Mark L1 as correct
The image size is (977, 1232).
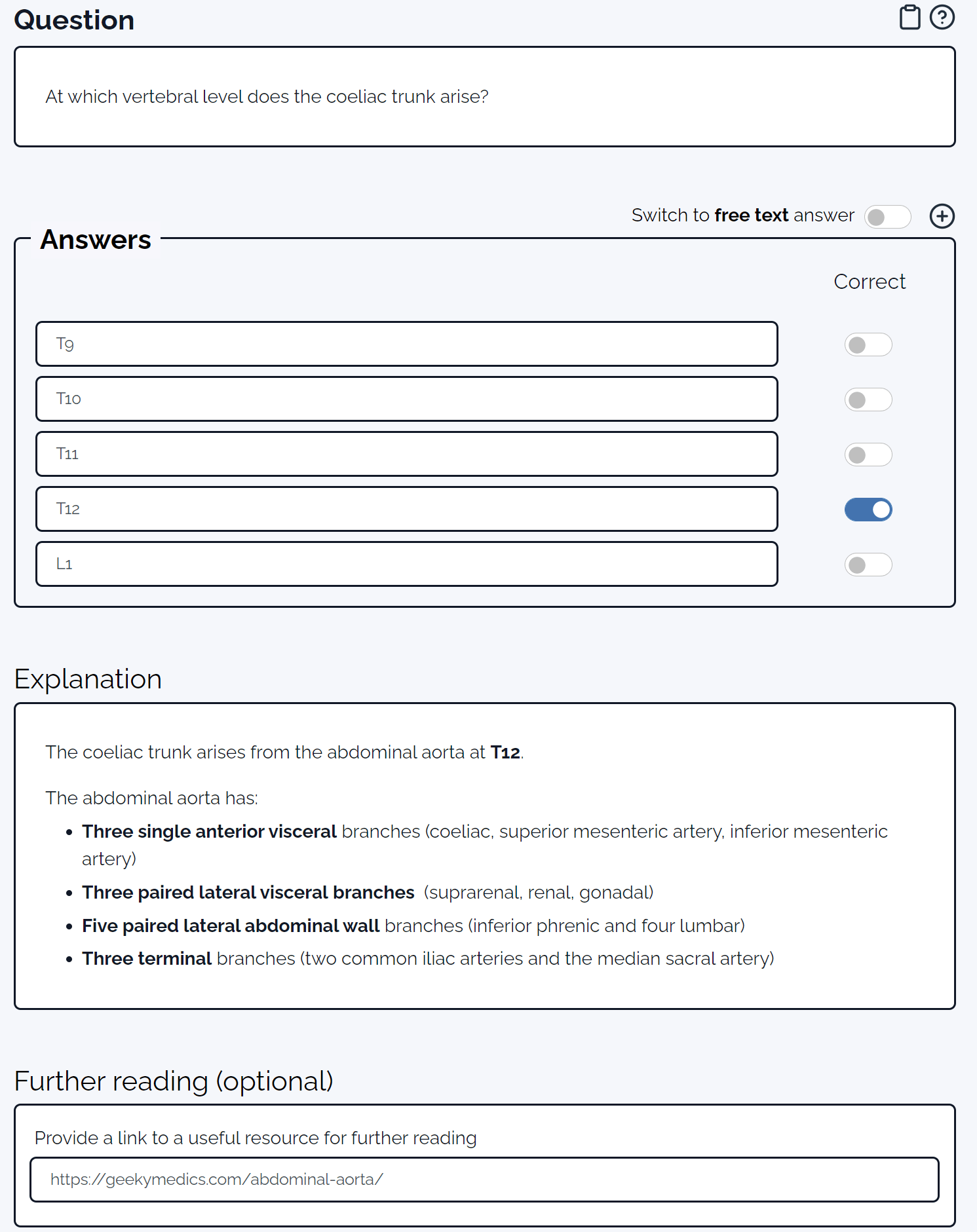tap(868, 564)
